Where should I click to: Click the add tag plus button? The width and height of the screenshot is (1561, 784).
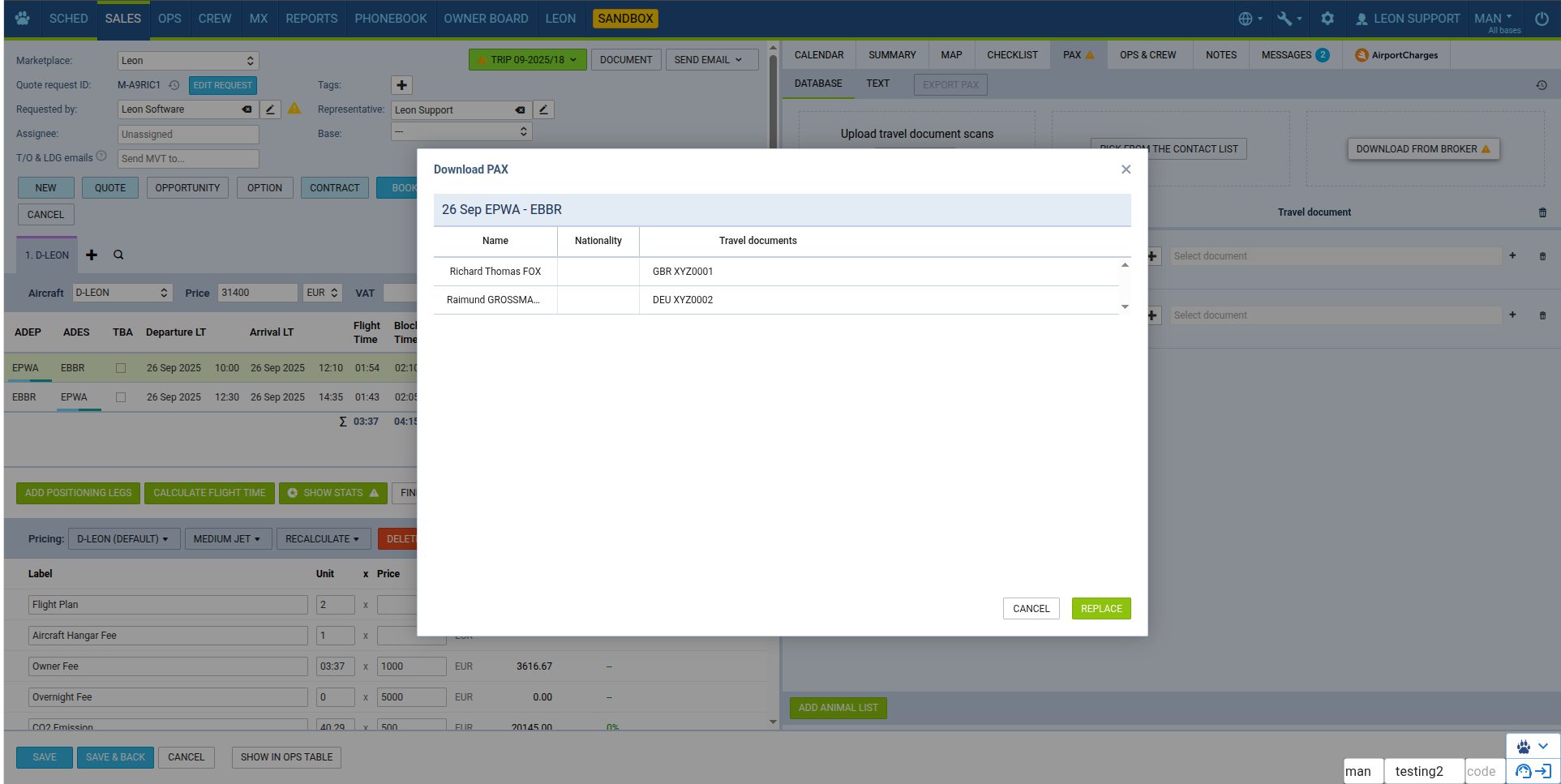[401, 85]
